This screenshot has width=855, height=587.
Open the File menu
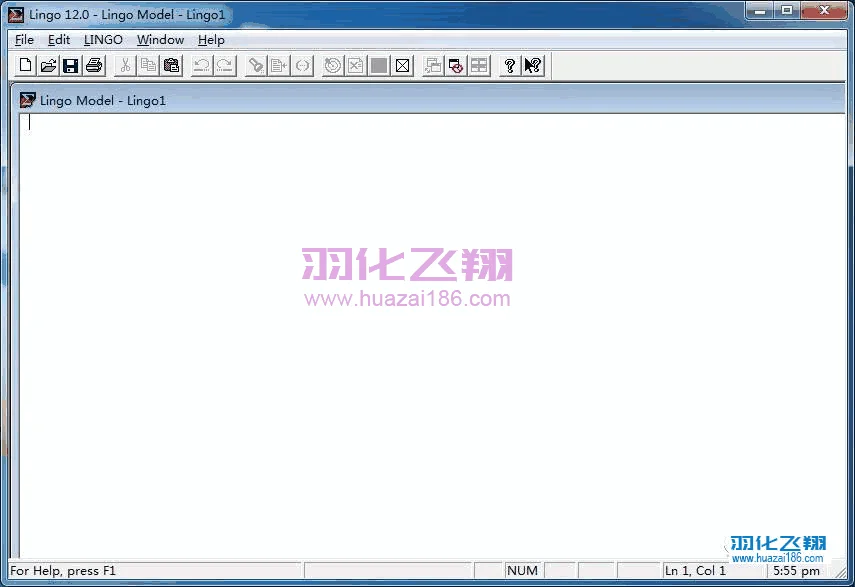pyautogui.click(x=24, y=40)
